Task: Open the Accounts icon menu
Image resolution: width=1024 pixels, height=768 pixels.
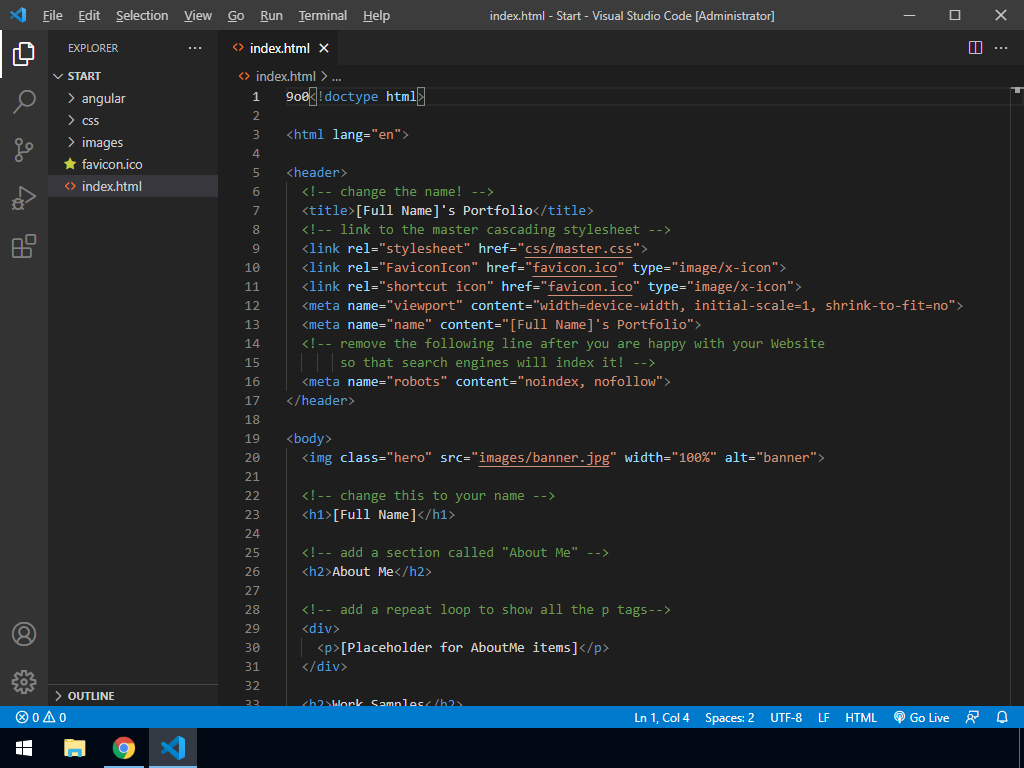Action: [x=24, y=634]
